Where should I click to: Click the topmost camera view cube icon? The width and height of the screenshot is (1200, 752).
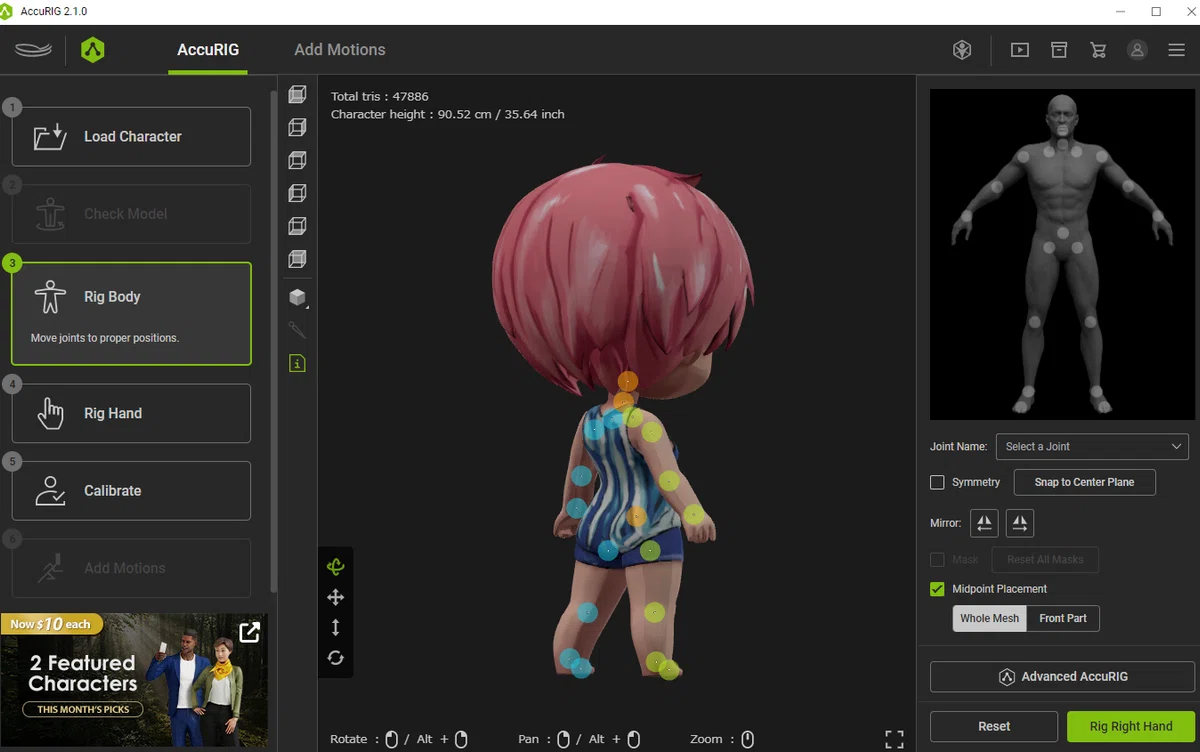297,94
